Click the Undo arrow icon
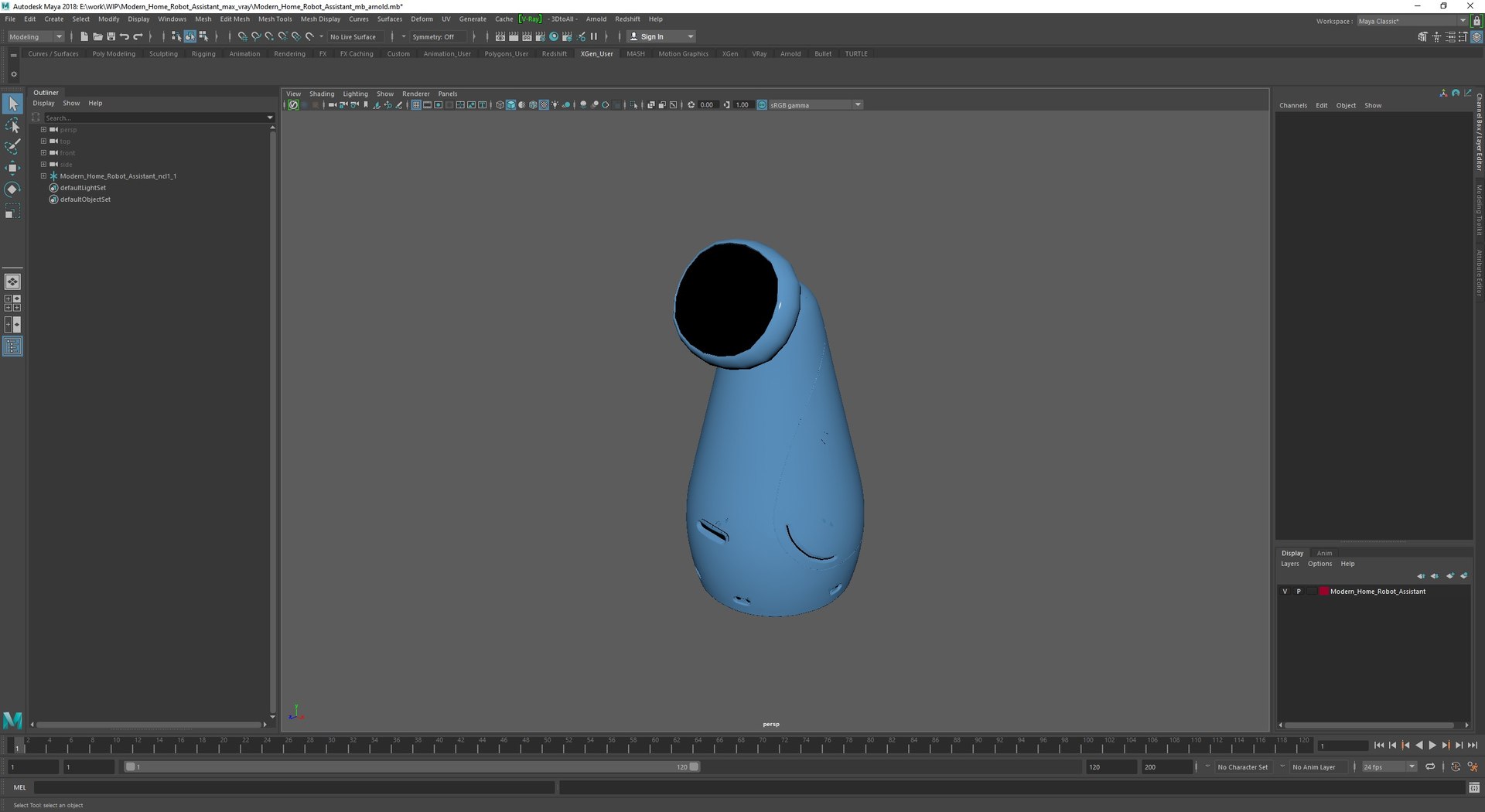 point(125,36)
